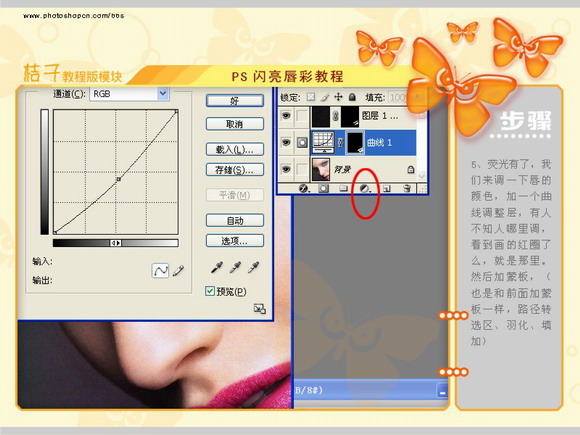
Task: Pick the white point eyedropper
Action: (x=253, y=267)
